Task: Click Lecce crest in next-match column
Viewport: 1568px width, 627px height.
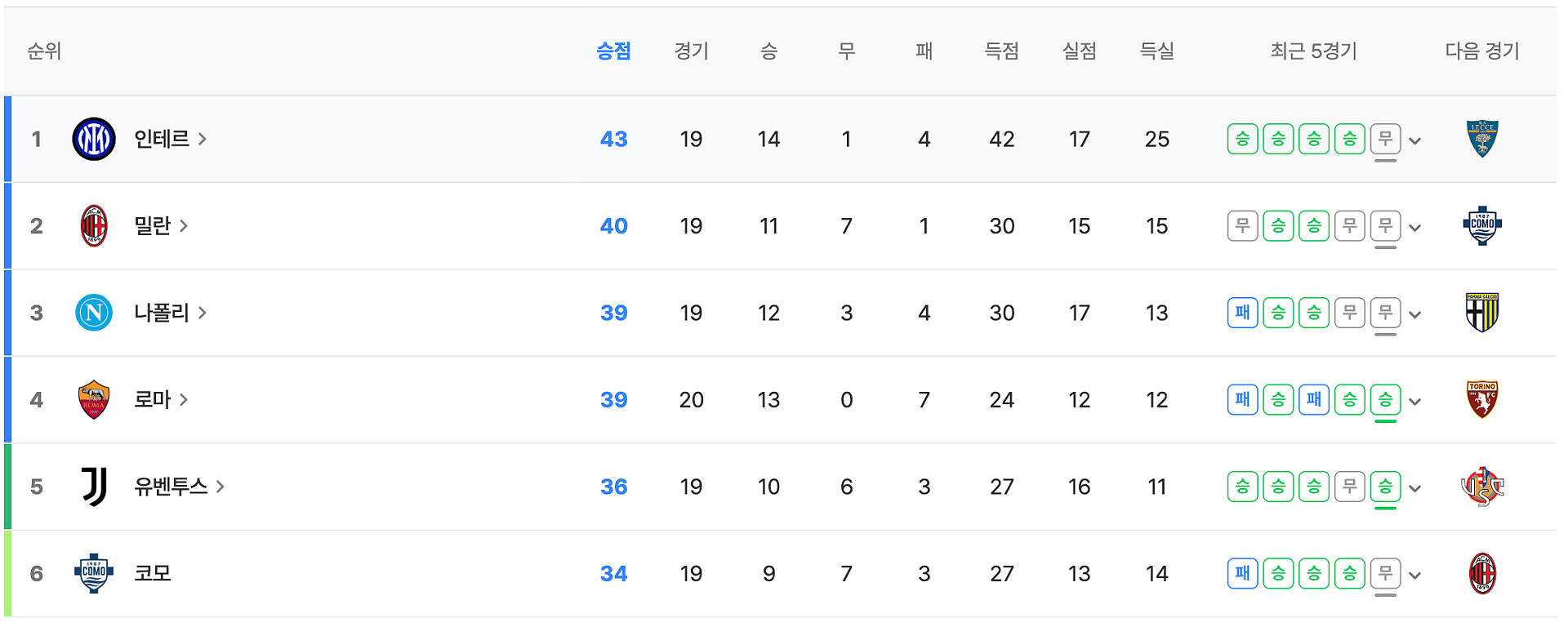Action: coord(1481,139)
